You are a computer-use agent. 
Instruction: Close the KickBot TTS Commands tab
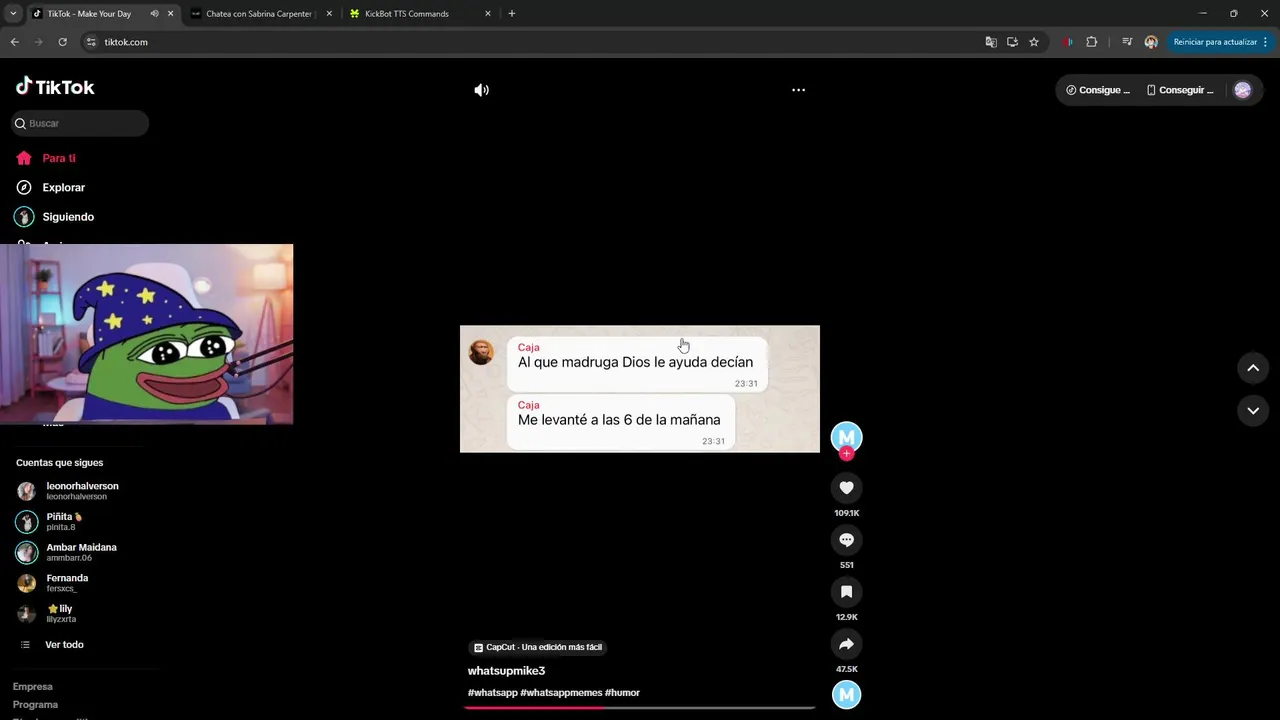pyautogui.click(x=488, y=14)
